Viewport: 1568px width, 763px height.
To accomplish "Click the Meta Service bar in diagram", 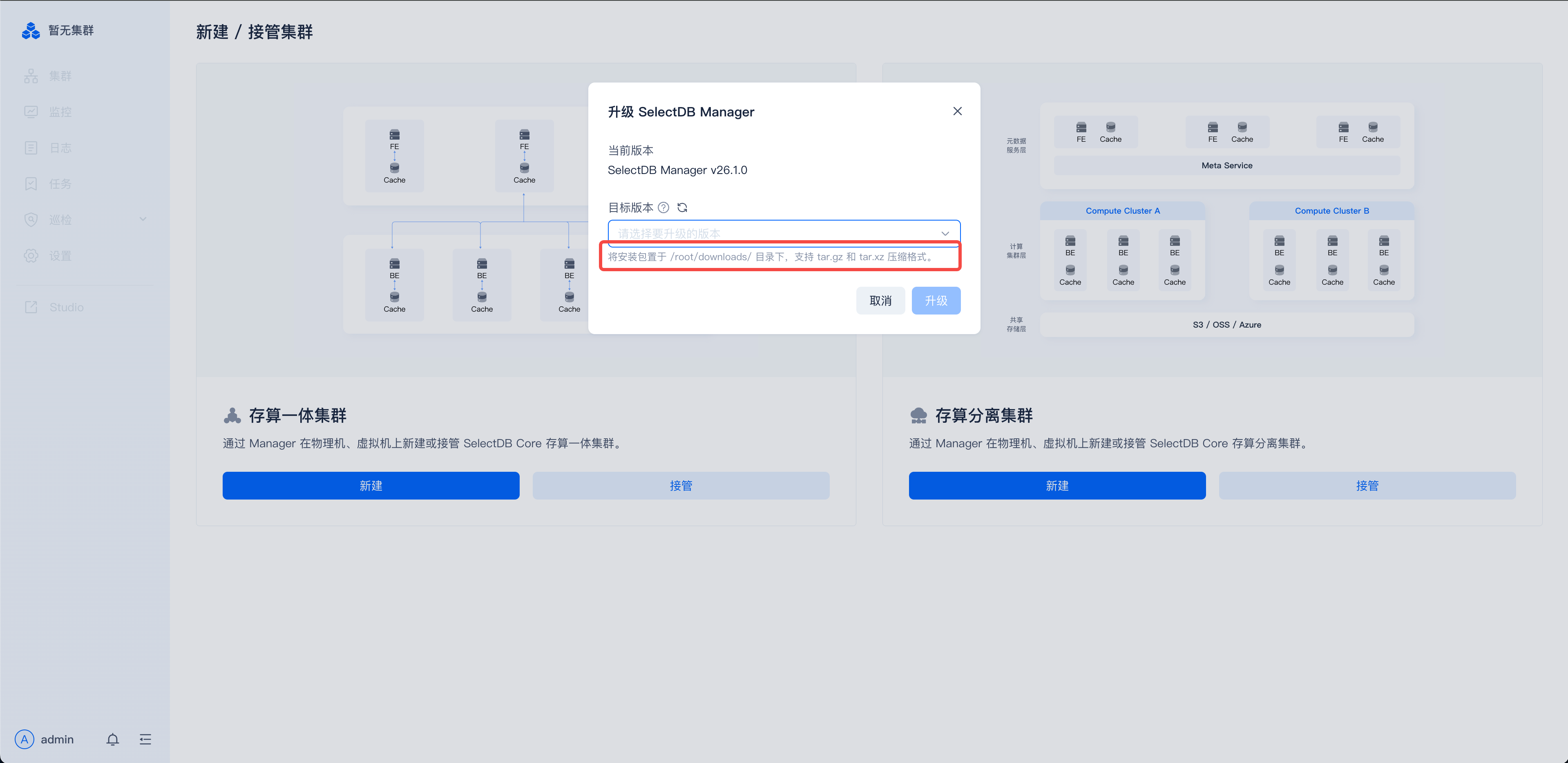I will tap(1227, 165).
